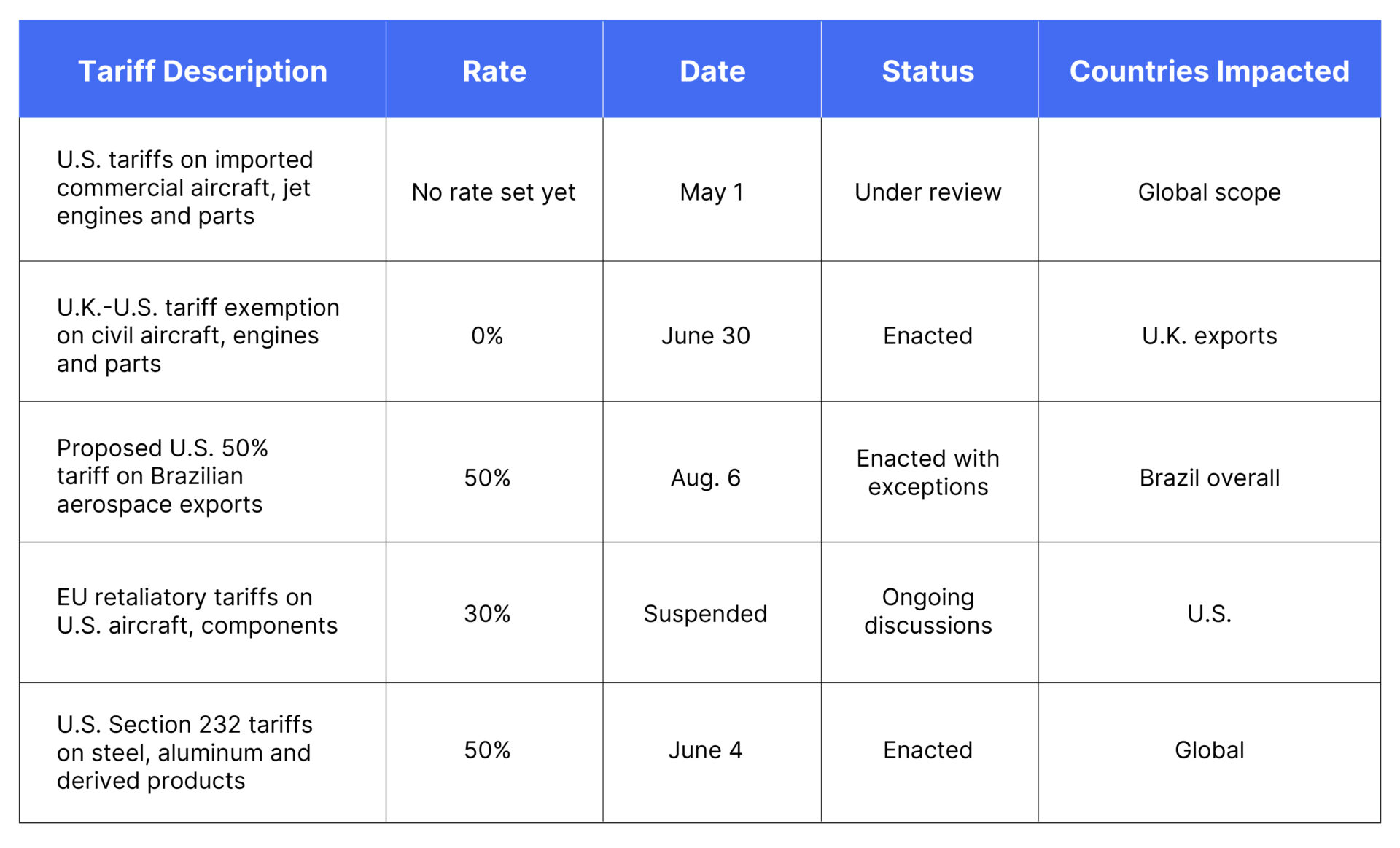Select the commercial aircraft tariff description cell

[x=185, y=187]
